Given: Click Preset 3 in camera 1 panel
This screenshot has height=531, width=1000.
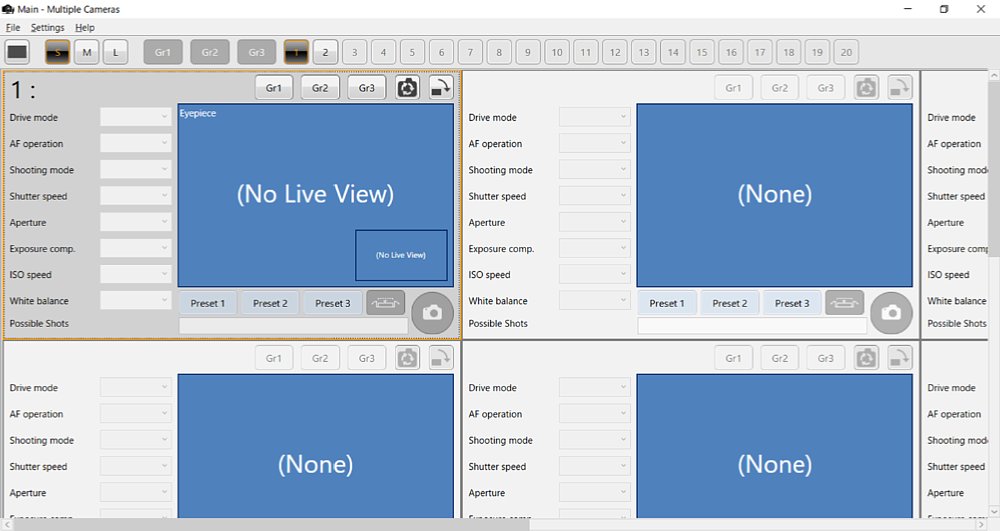Looking at the screenshot, I should point(333,303).
